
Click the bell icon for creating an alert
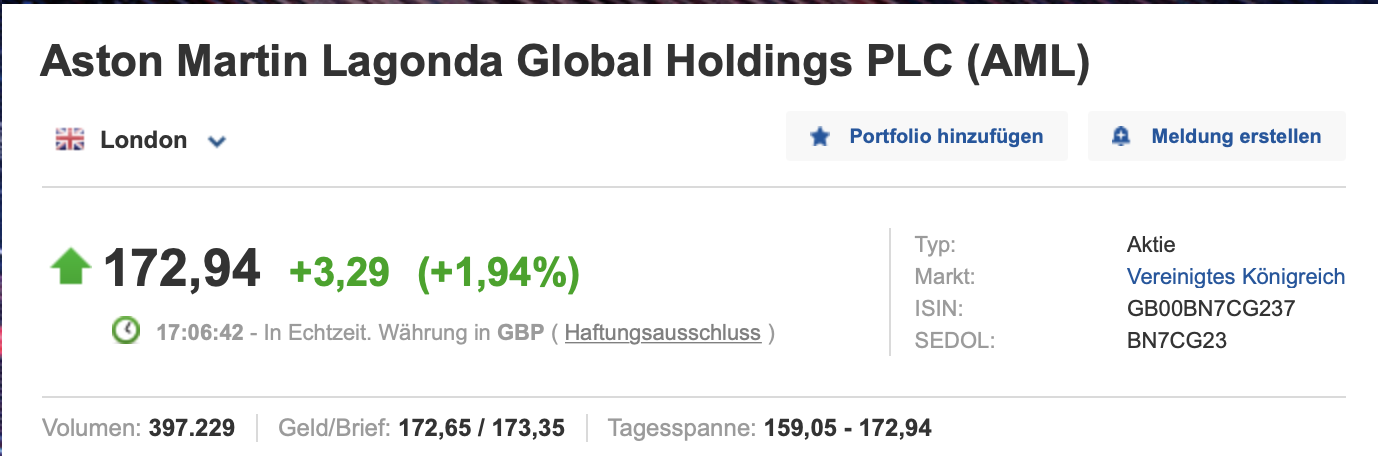(x=1121, y=137)
